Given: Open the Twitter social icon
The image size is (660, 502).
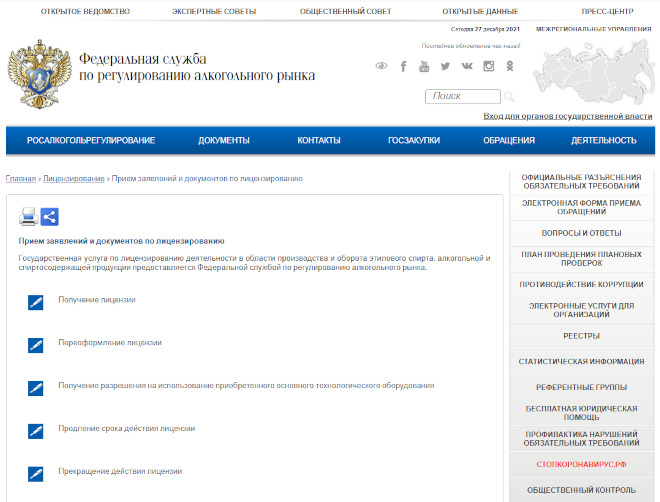Looking at the screenshot, I should point(445,66).
